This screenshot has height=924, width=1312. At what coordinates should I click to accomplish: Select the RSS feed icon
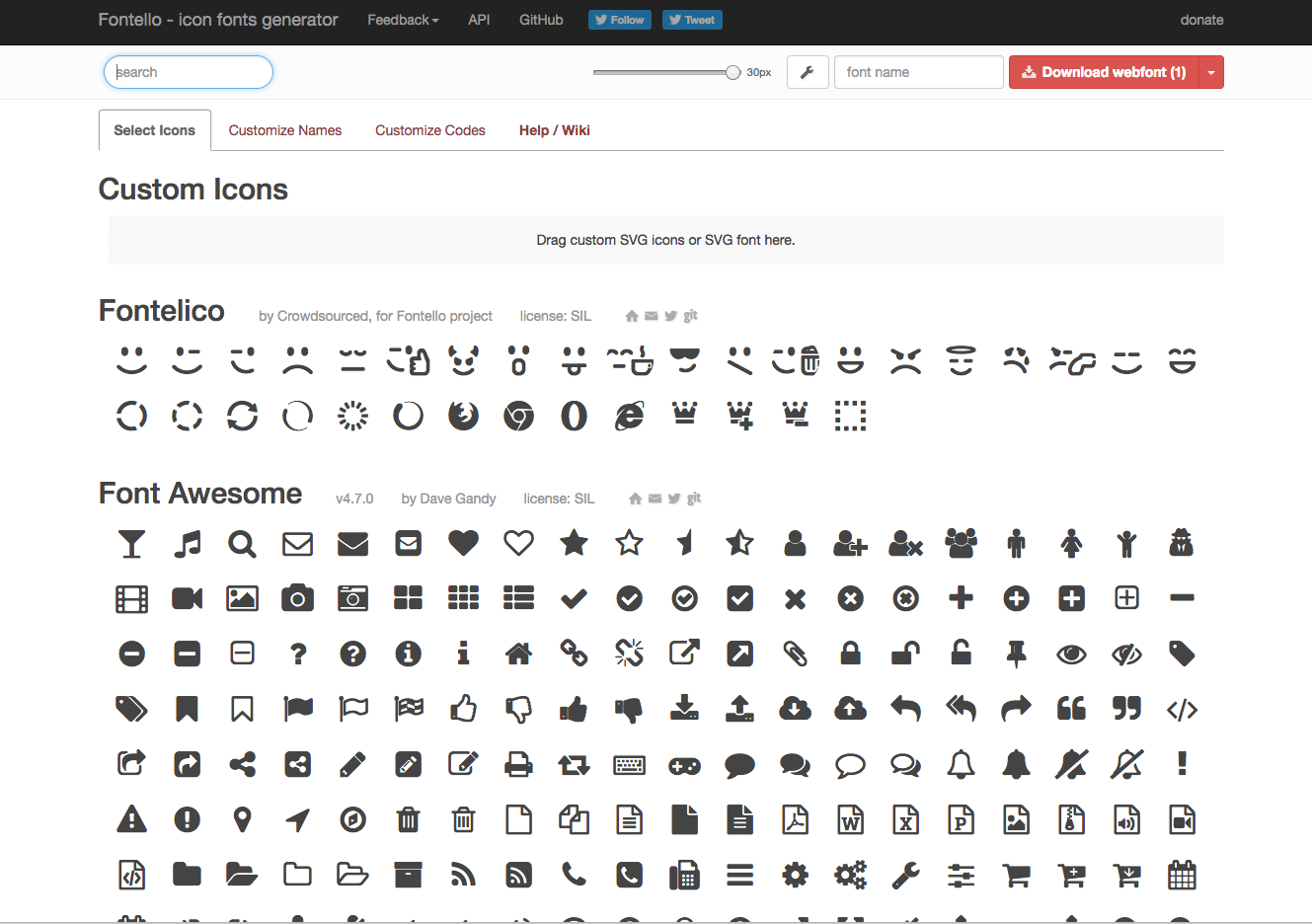point(463,875)
